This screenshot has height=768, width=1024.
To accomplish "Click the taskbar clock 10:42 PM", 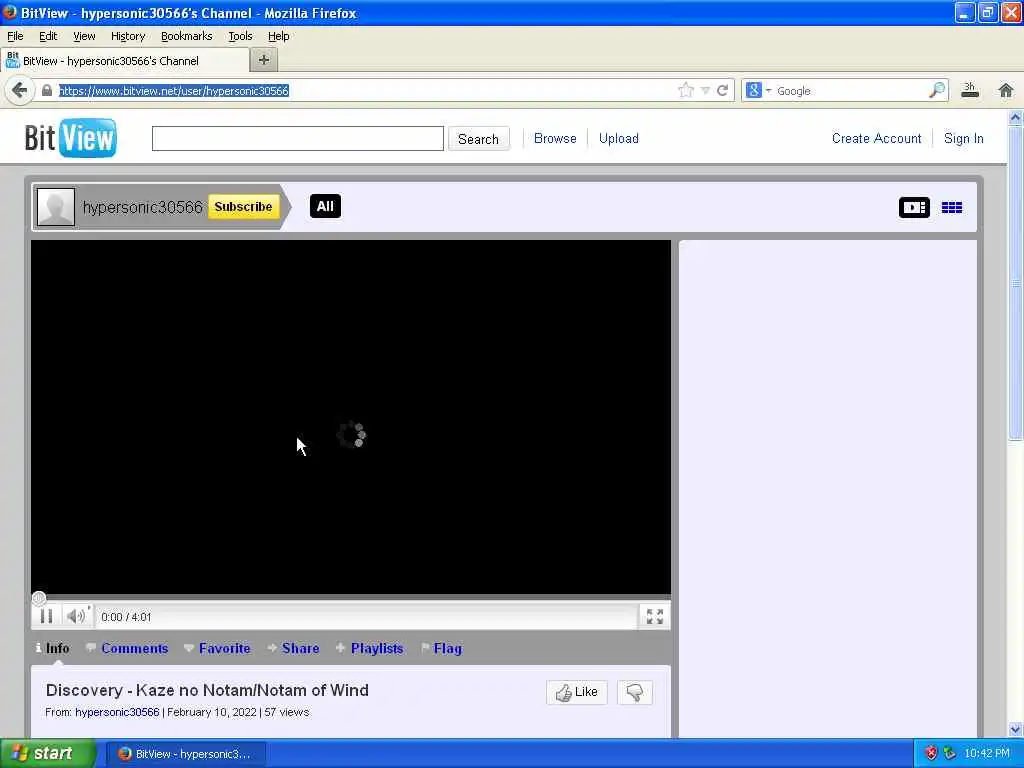I will click(987, 753).
